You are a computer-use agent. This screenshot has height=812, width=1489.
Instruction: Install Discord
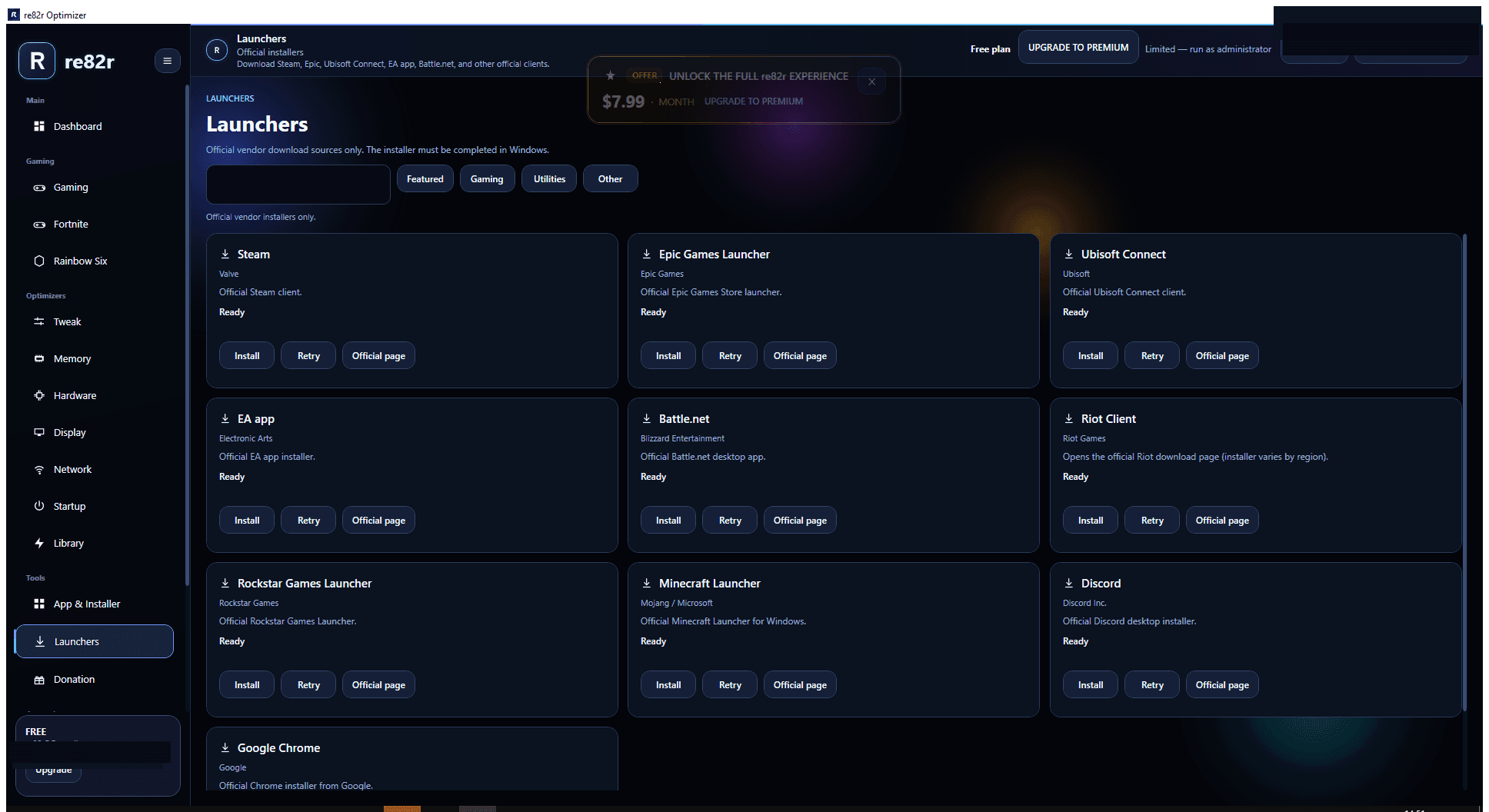pos(1091,685)
